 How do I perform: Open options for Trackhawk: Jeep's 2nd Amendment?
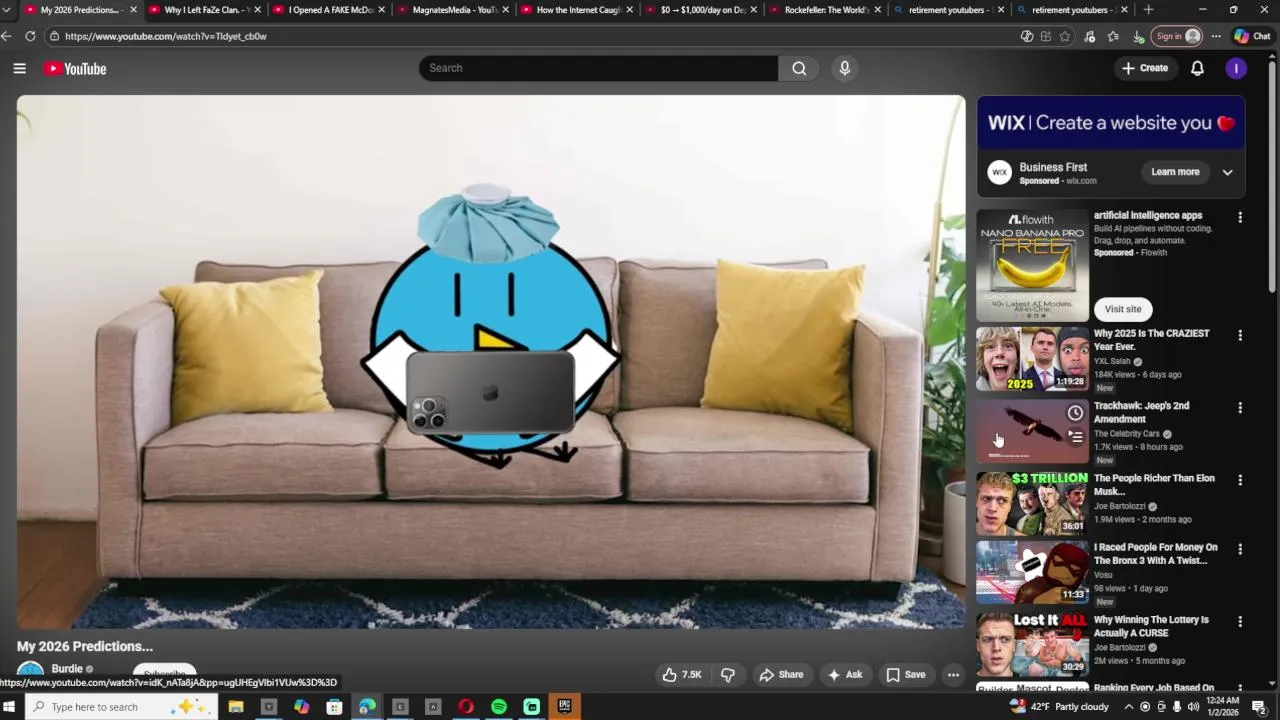point(1240,408)
